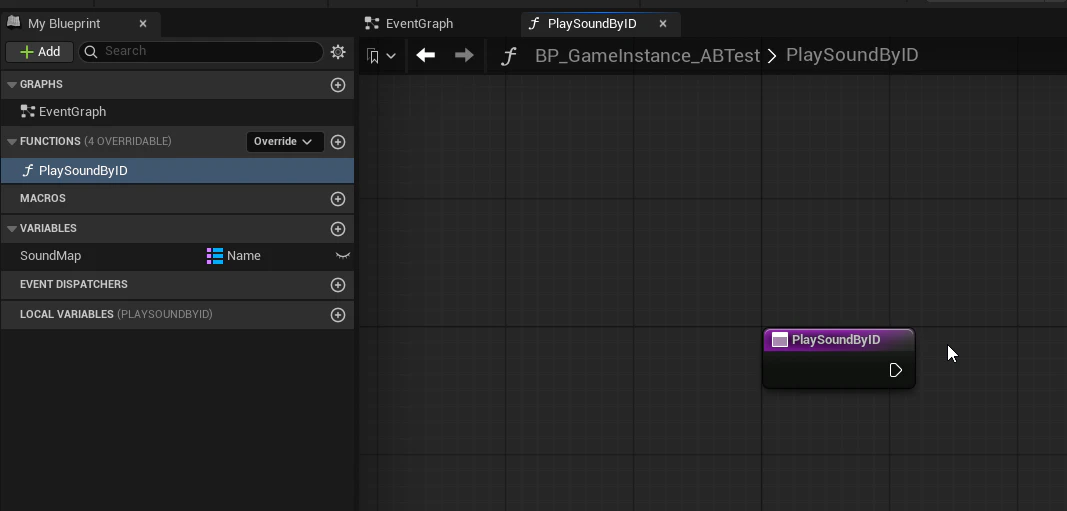Focus the My Blueprint search field
The width and height of the screenshot is (1067, 511).
click(201, 52)
